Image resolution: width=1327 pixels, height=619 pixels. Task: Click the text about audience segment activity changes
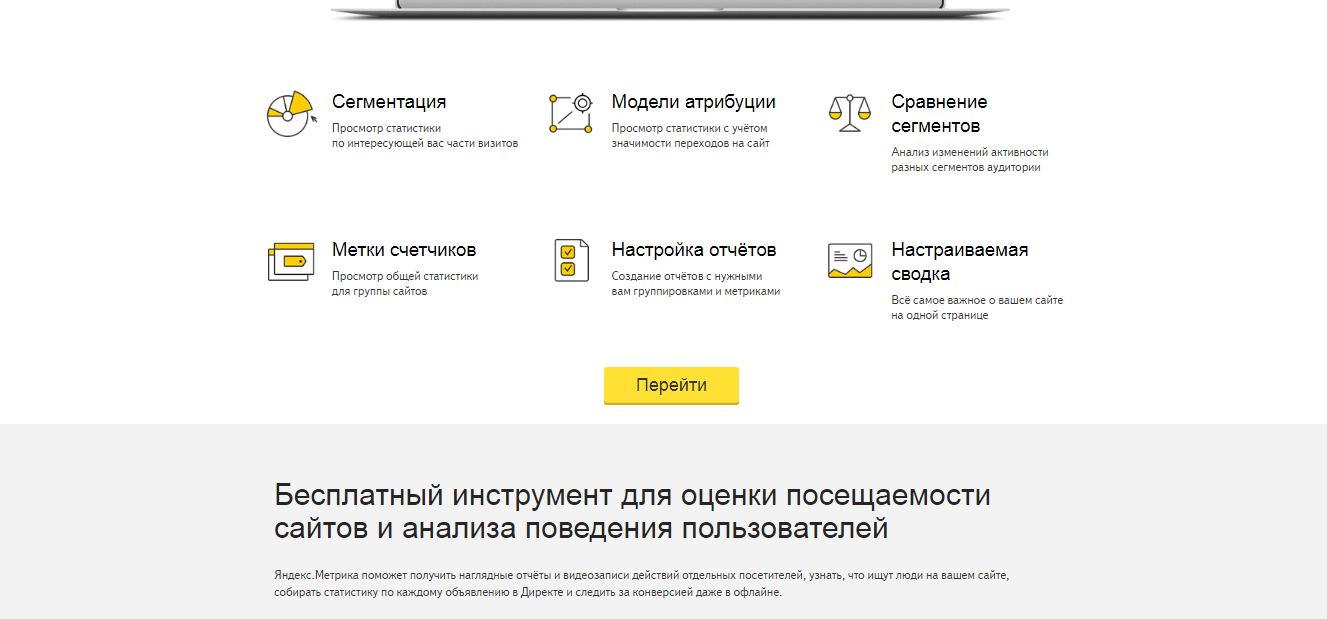tap(969, 160)
